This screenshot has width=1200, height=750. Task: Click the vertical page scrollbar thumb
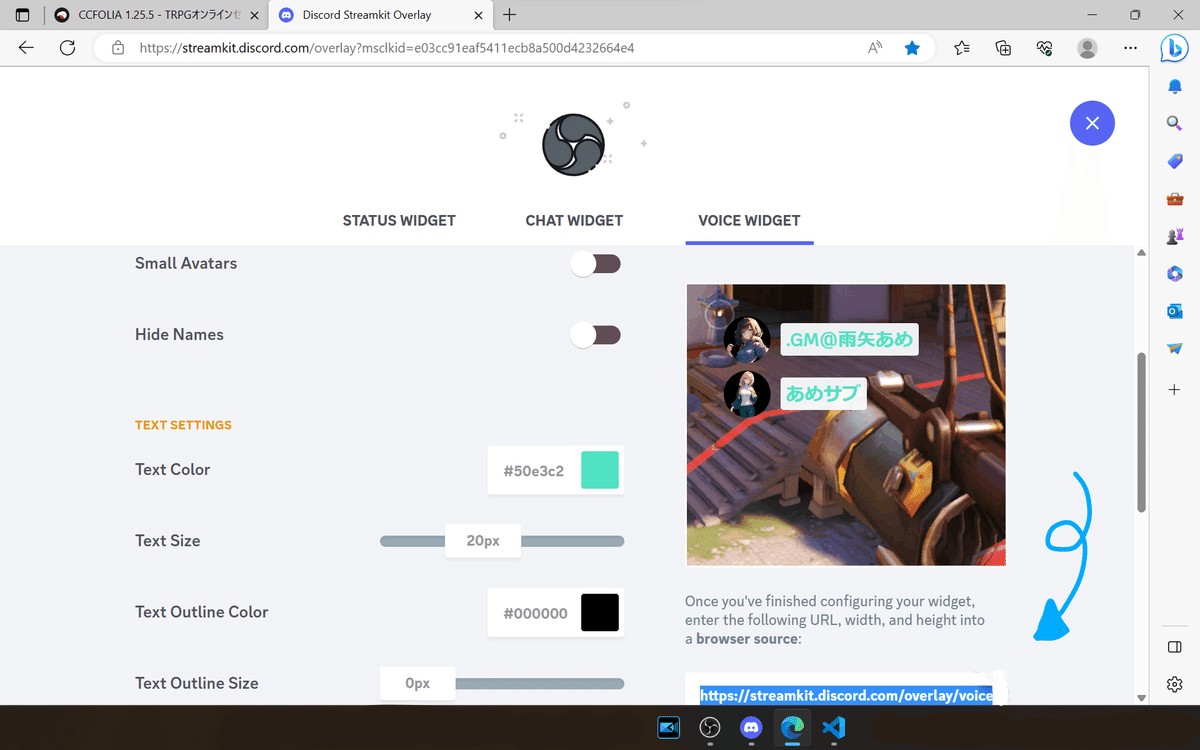tap(1141, 432)
